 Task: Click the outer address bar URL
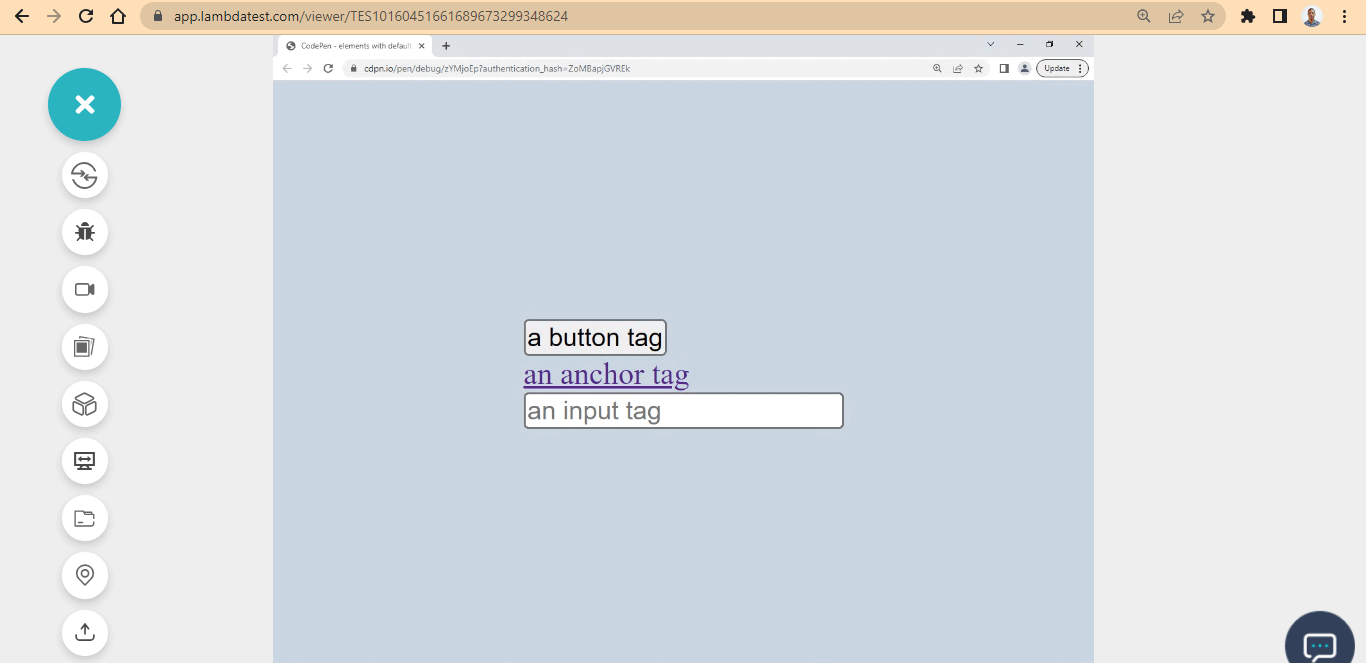pyautogui.click(x=371, y=16)
